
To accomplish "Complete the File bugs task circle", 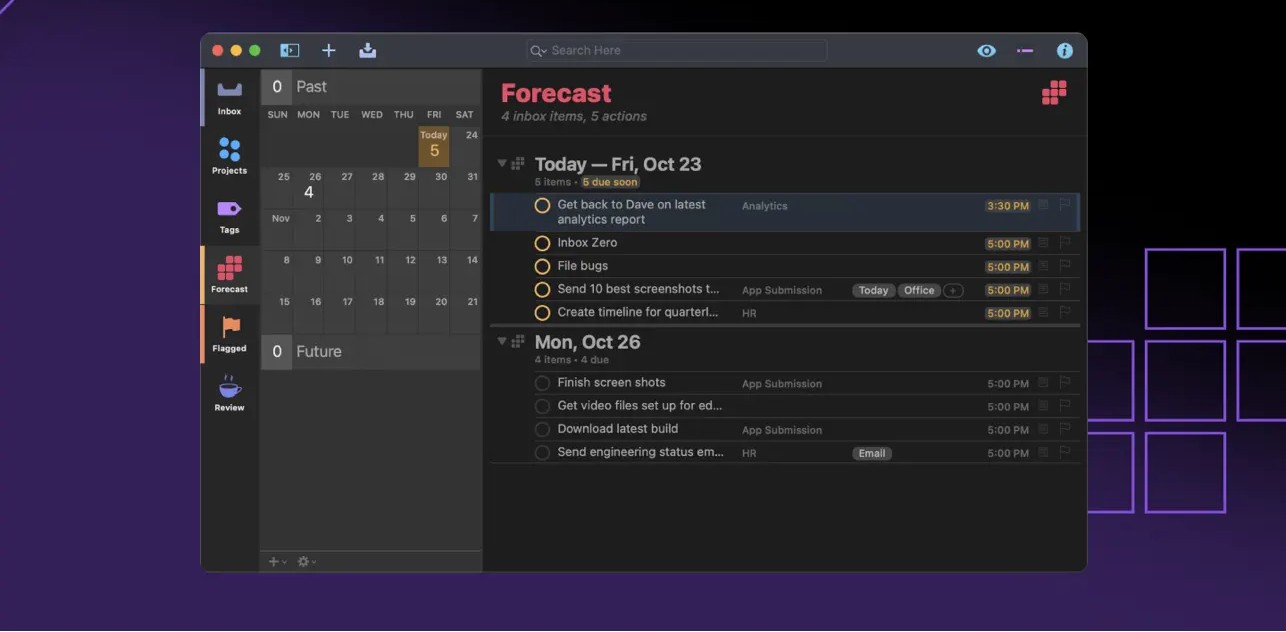I will coord(542,266).
